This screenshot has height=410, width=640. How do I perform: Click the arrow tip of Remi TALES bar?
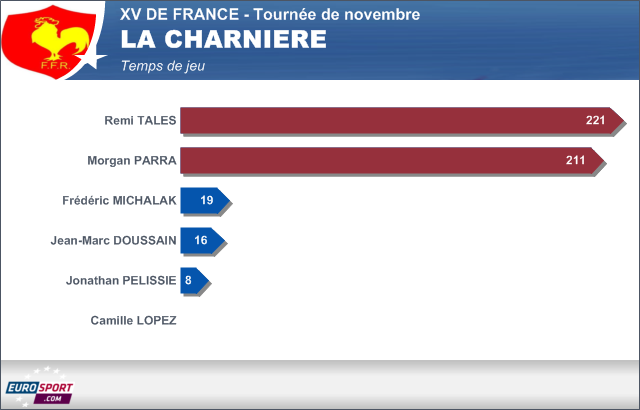[619, 121]
